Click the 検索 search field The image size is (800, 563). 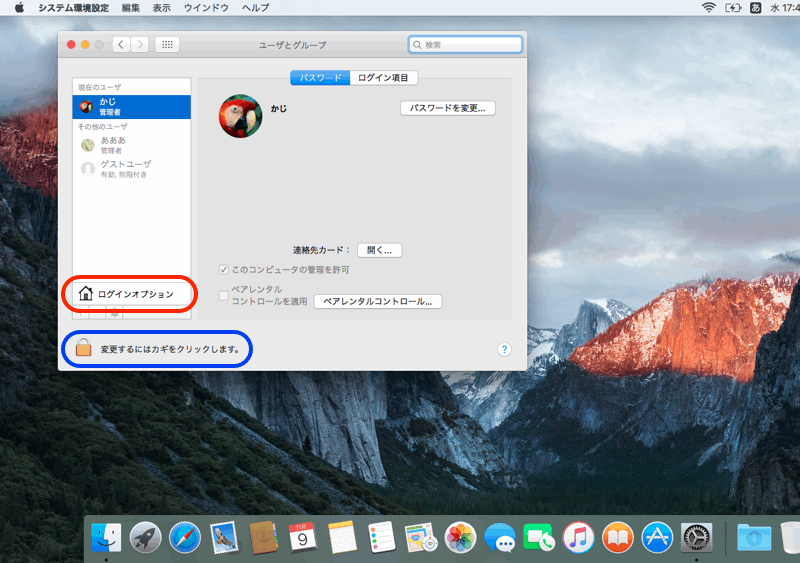(465, 45)
